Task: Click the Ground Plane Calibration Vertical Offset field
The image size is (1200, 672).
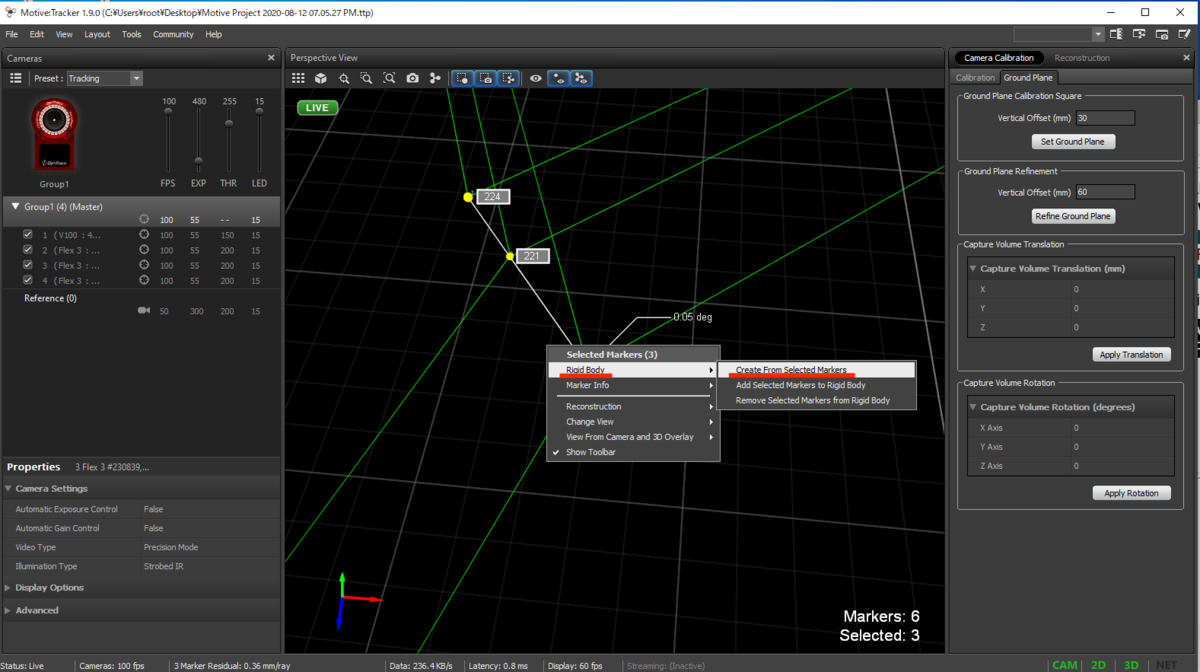Action: (1105, 118)
